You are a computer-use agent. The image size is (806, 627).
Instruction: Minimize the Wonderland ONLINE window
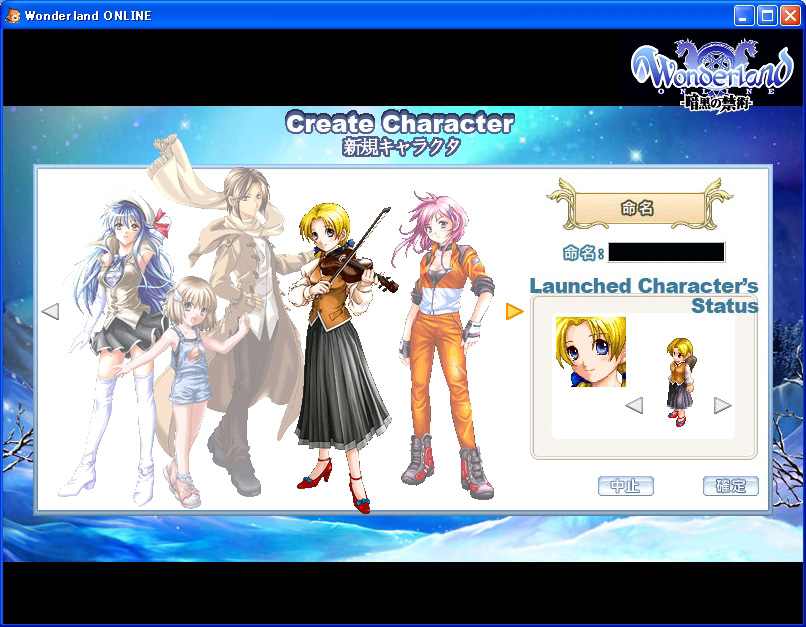tap(743, 16)
